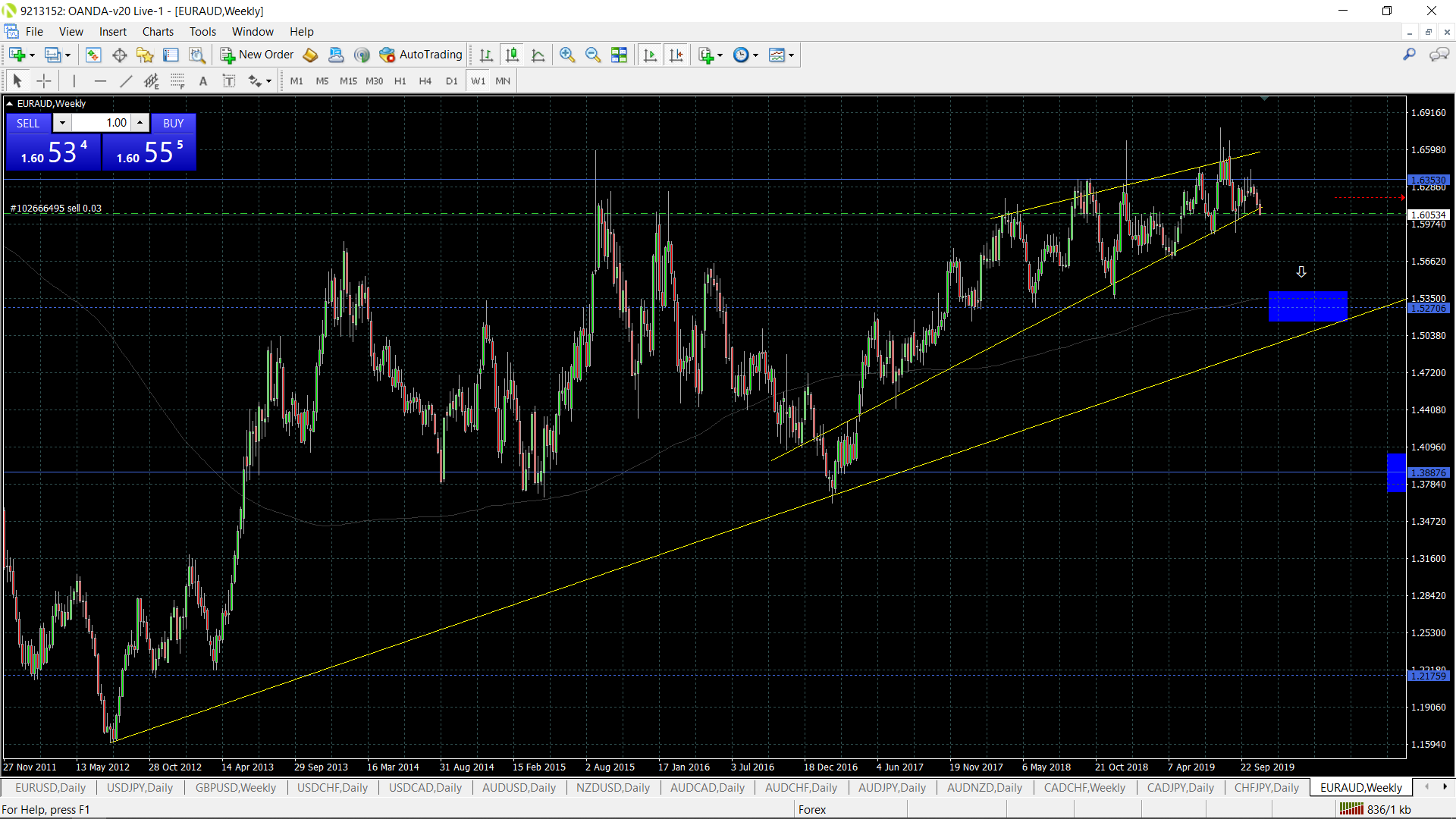Toggle chart auto scroll
Image resolution: width=1456 pixels, height=819 pixels.
(x=650, y=55)
